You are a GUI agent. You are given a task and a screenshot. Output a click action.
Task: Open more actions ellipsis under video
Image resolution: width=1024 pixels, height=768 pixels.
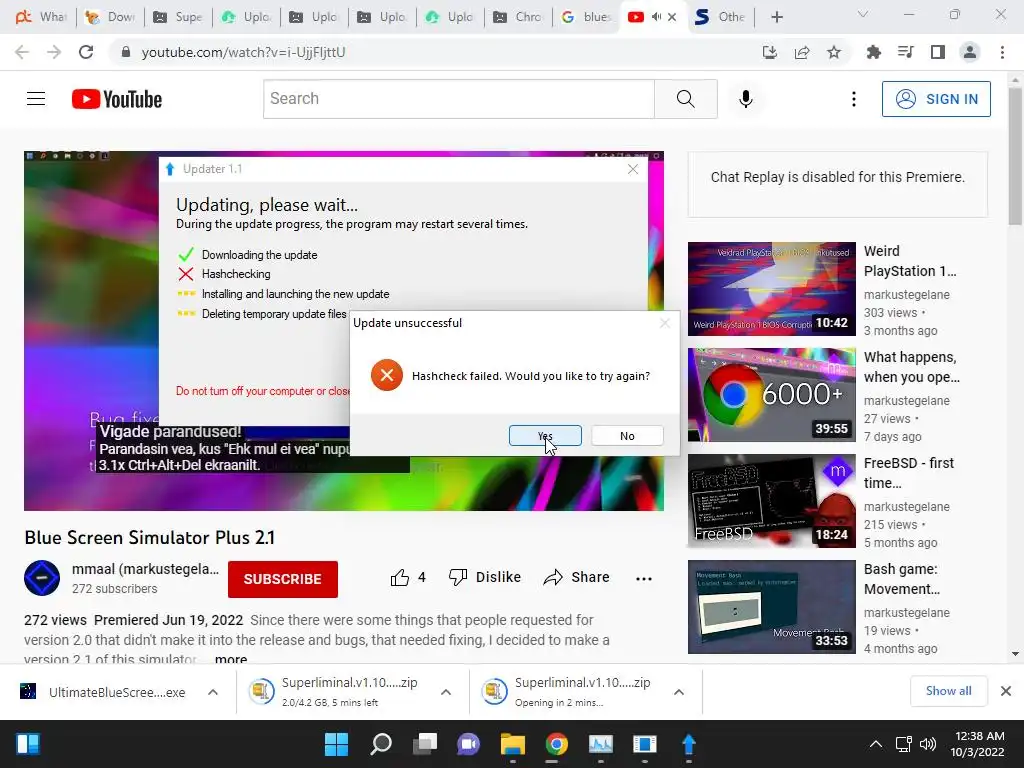(644, 579)
